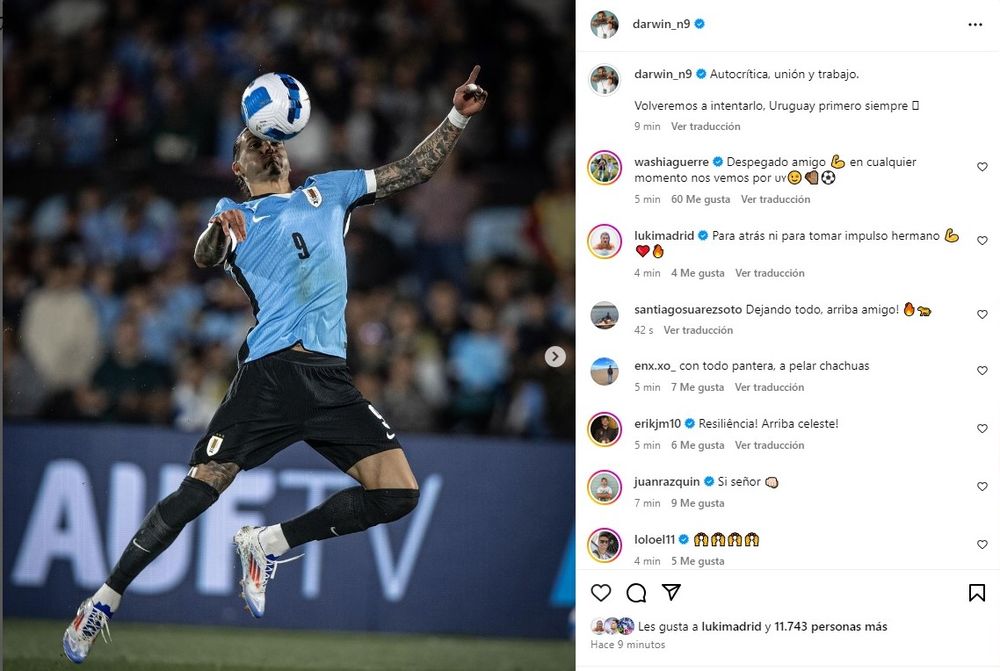Like the post with the heart icon
Image resolution: width=1000 pixels, height=671 pixels.
(x=601, y=593)
